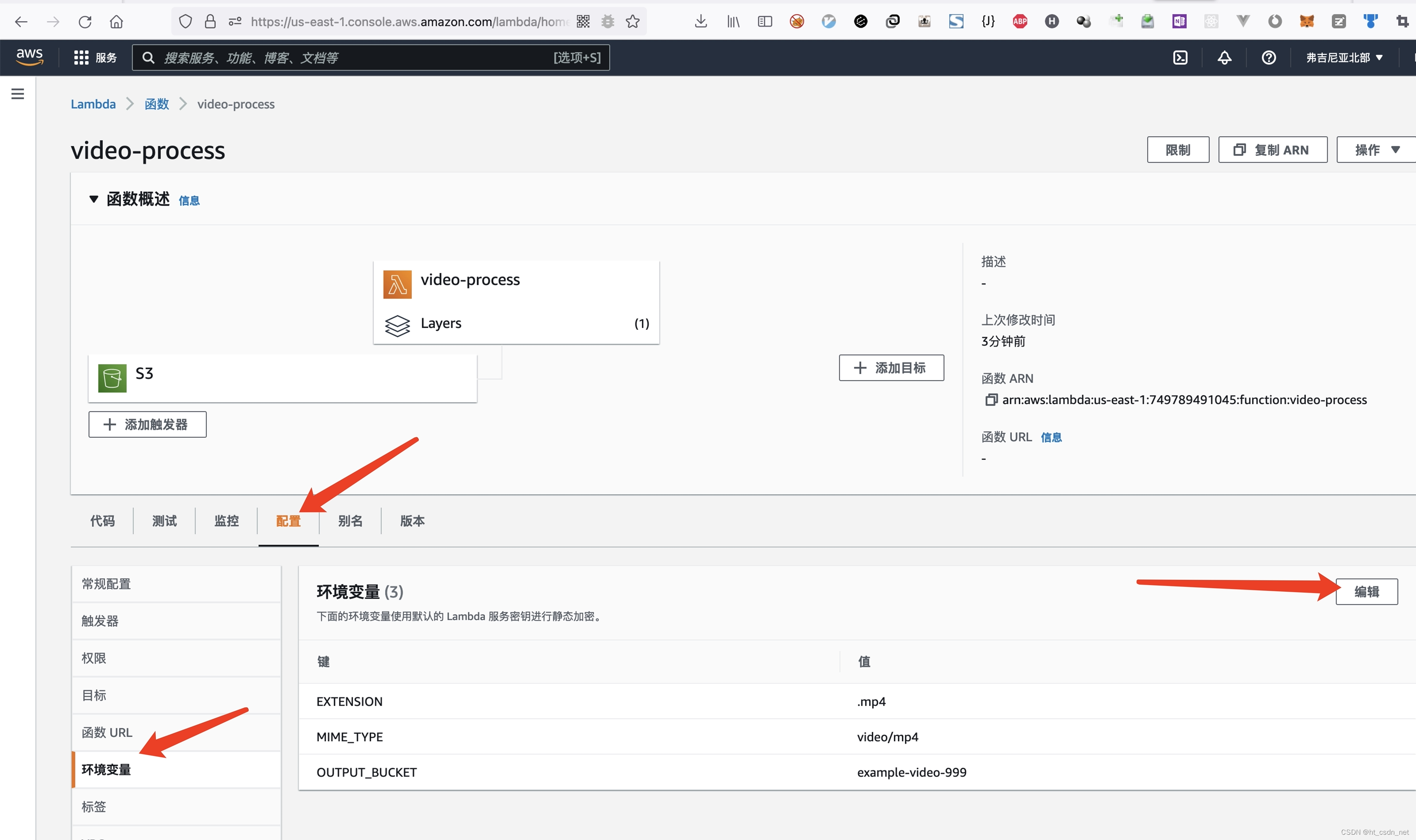The image size is (1416, 840).
Task: Select 目标 in configuration sidebar
Action: pyautogui.click(x=176, y=695)
